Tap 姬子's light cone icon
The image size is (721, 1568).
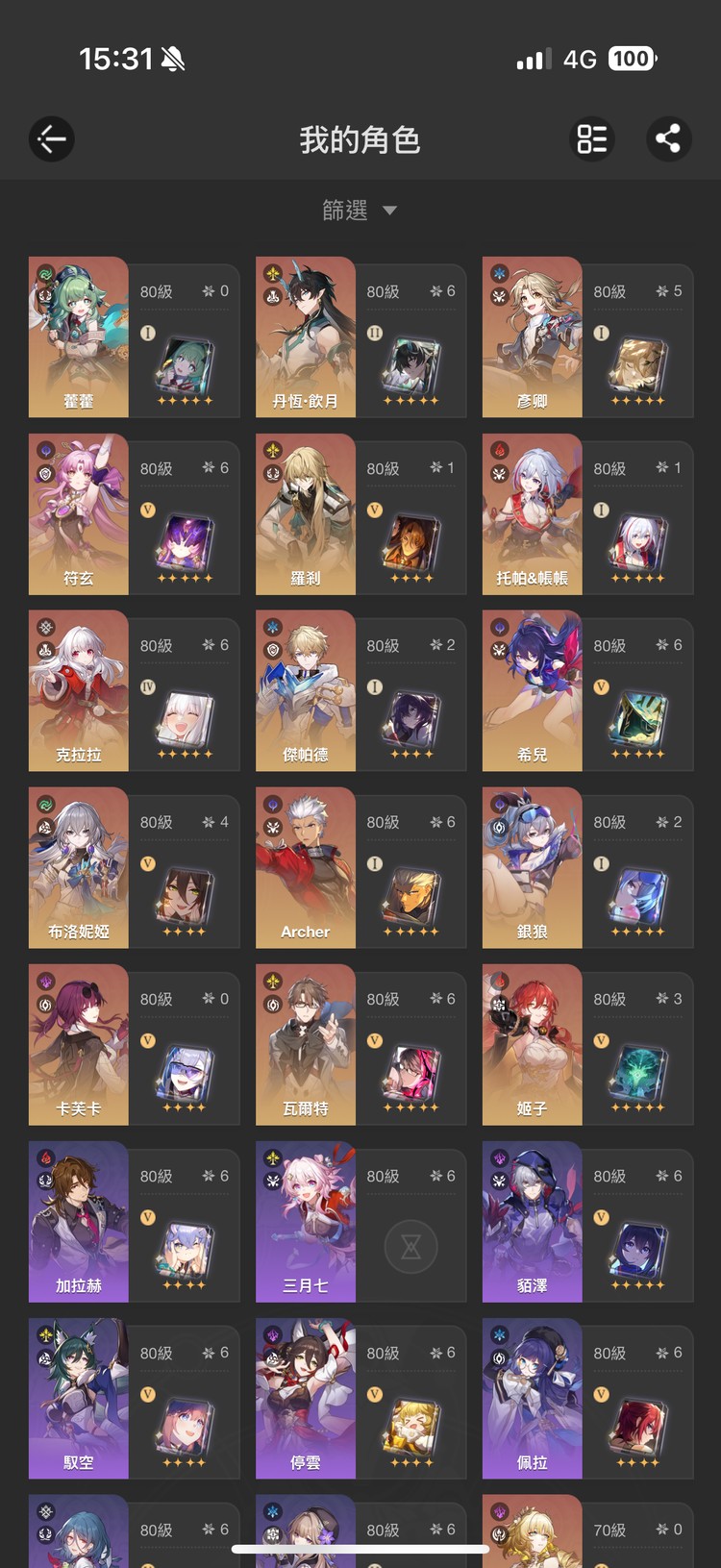638,1072
